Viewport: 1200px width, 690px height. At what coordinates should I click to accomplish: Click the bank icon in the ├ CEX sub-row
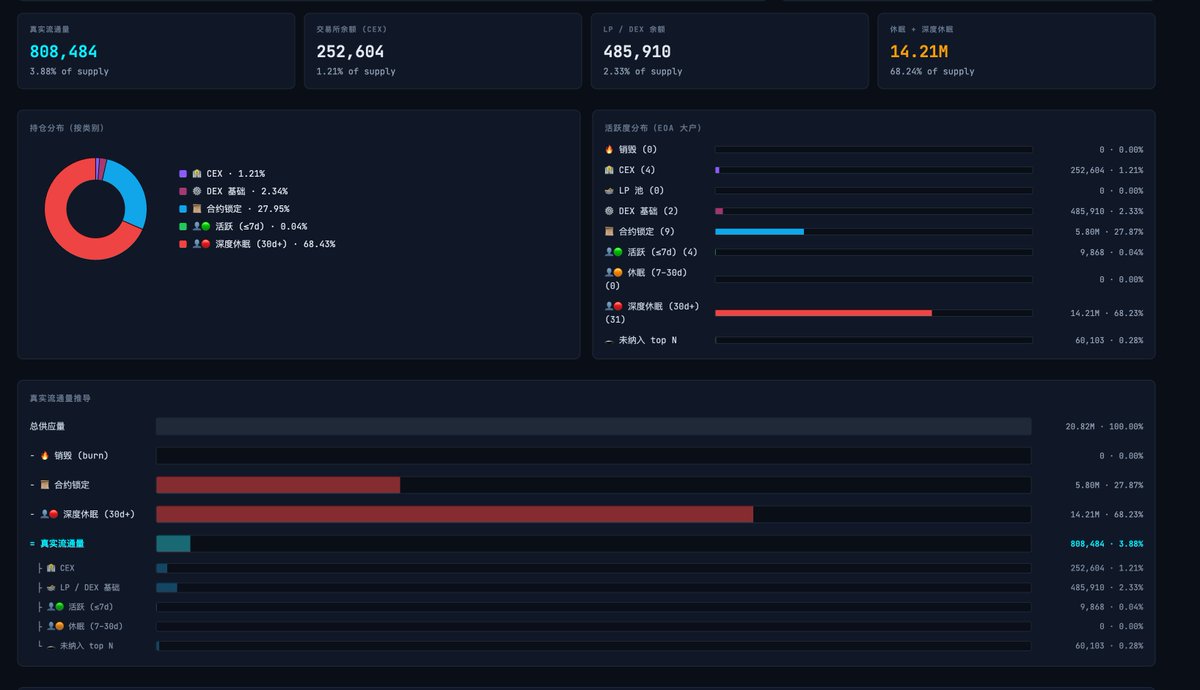(51, 568)
